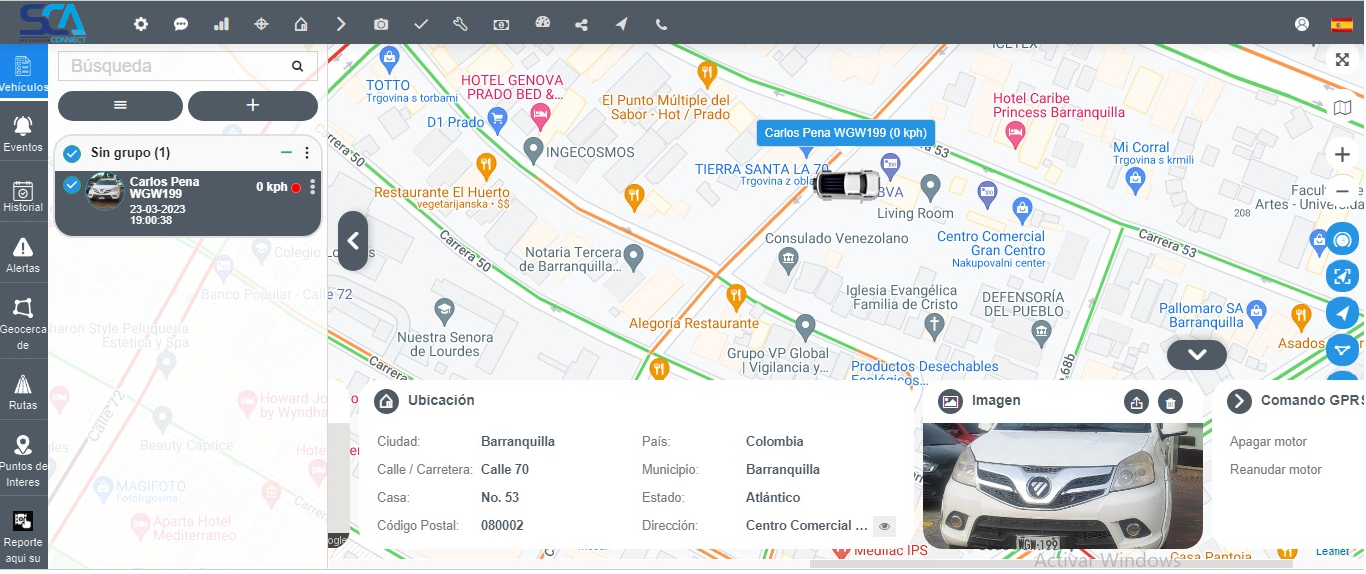
Task: Upload image using the Imagen upload icon
Action: tap(1136, 402)
